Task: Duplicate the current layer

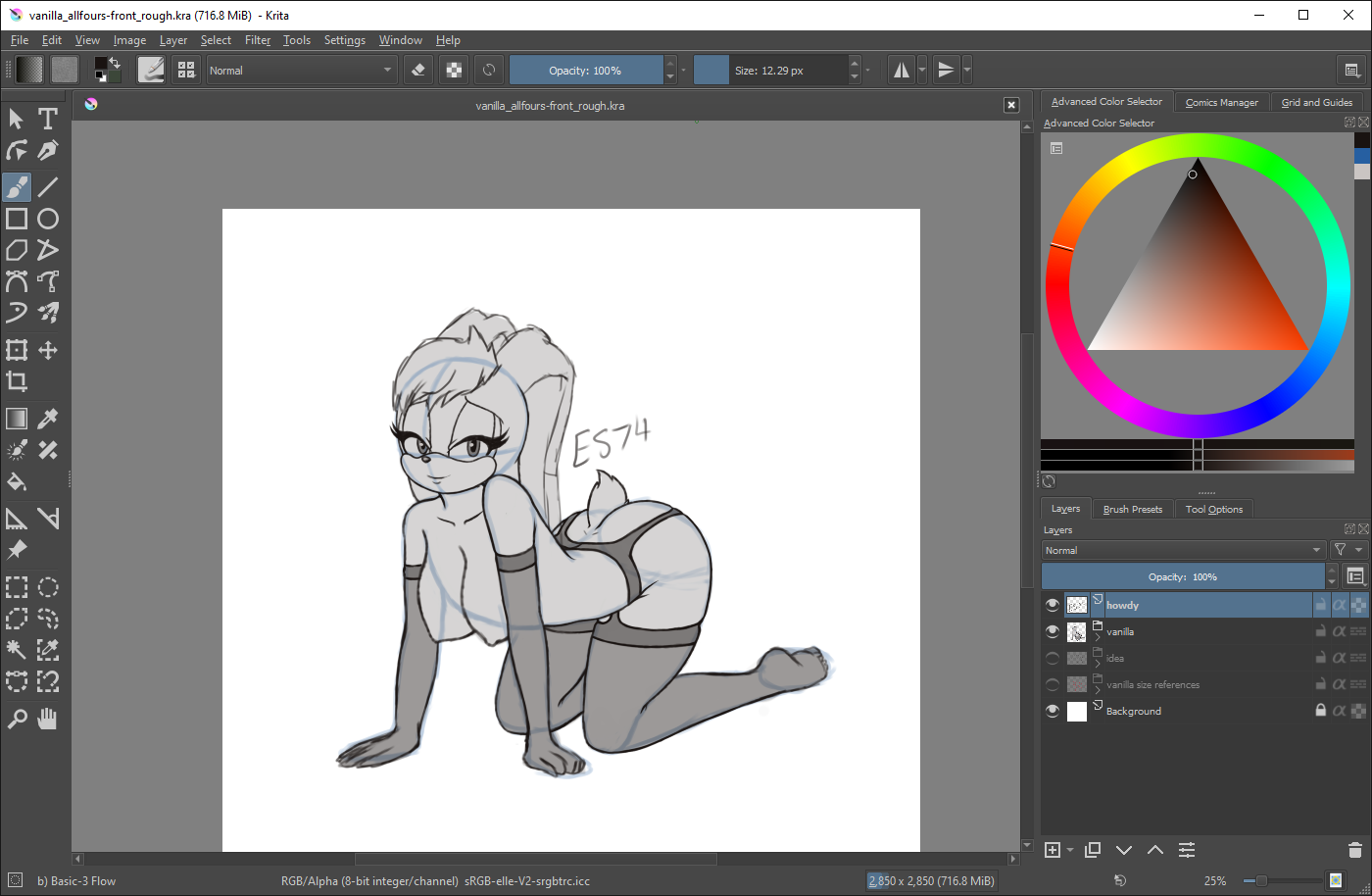Action: click(x=1093, y=850)
